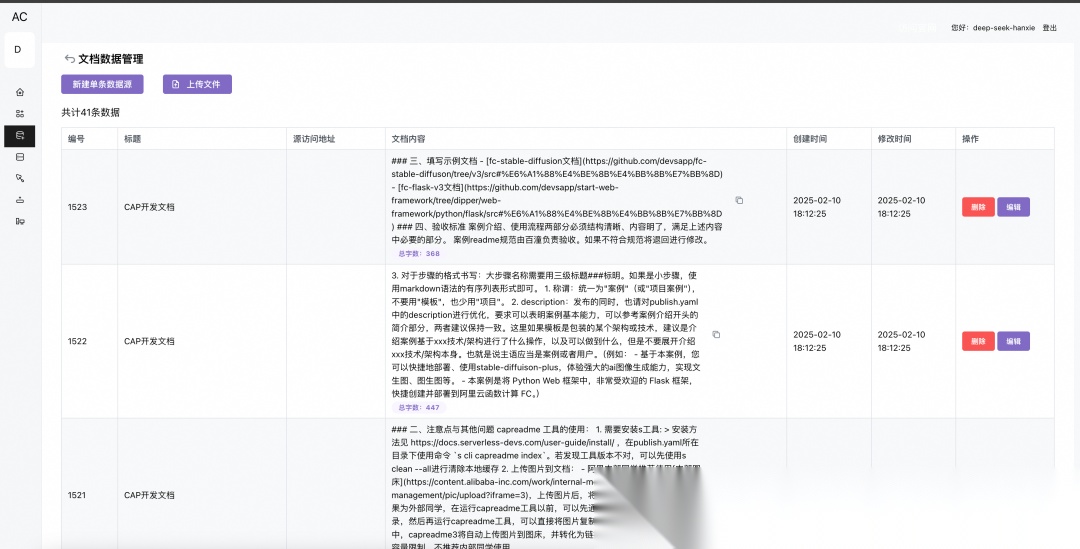Click modification time of row 1522
The height and width of the screenshot is (549, 1080).
902,342
